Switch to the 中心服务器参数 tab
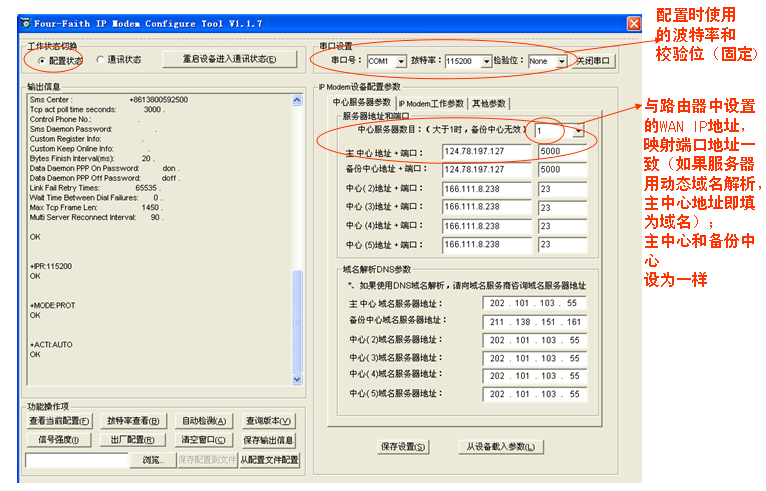The image size is (766, 491). tap(362, 103)
